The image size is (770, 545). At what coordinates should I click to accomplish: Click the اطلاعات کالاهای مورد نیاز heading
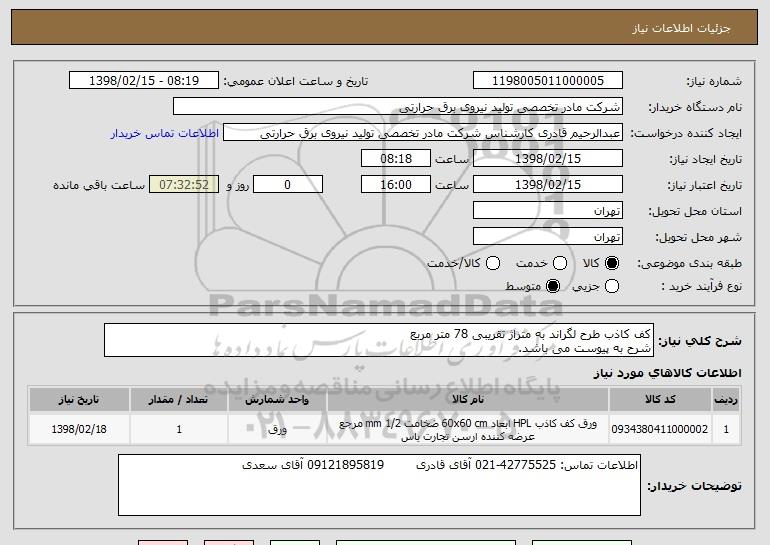tap(667, 373)
